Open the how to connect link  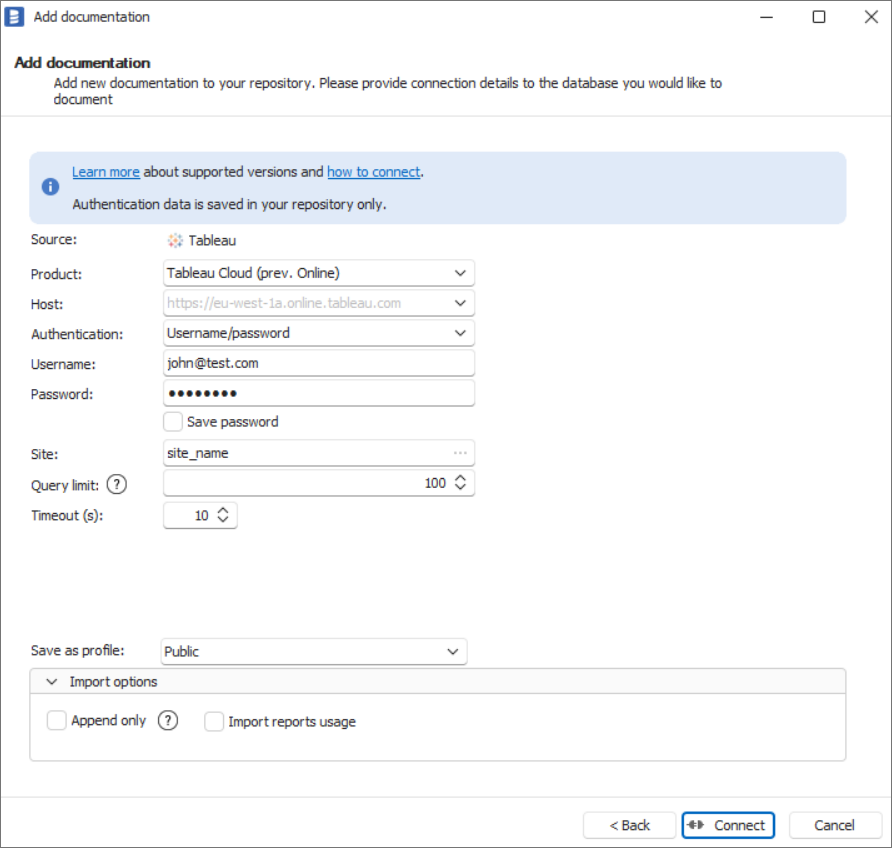[x=374, y=172]
